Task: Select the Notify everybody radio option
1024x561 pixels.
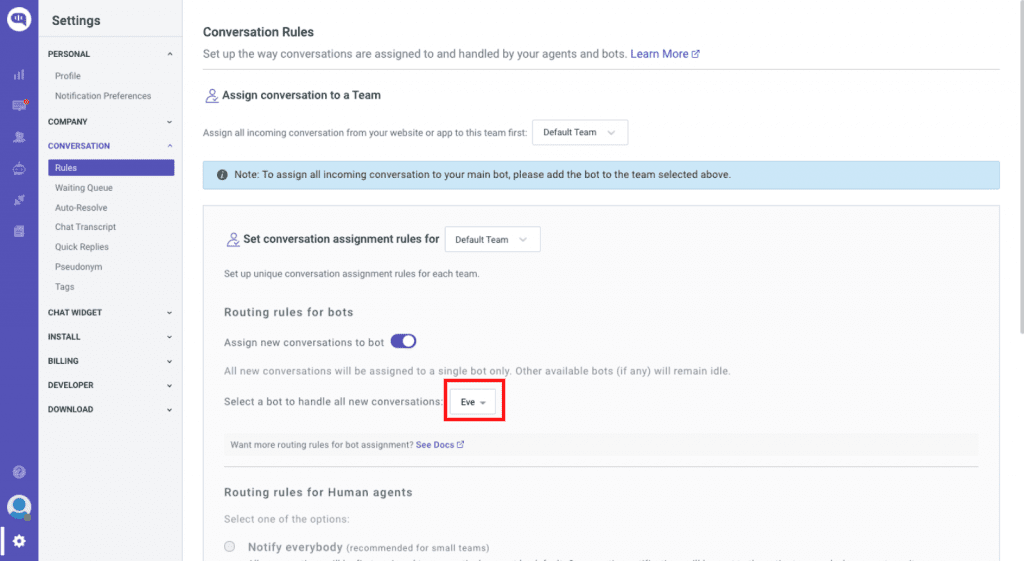Action: pos(230,547)
